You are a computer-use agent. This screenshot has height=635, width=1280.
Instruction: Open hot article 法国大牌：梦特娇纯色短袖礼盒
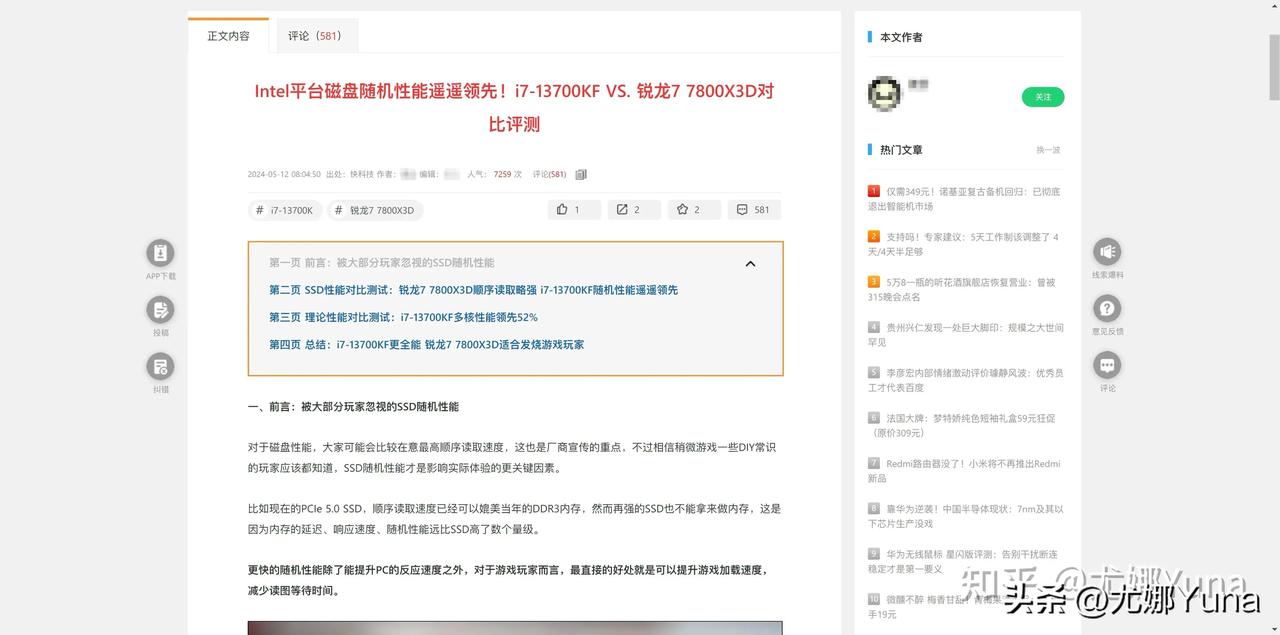click(x=964, y=425)
